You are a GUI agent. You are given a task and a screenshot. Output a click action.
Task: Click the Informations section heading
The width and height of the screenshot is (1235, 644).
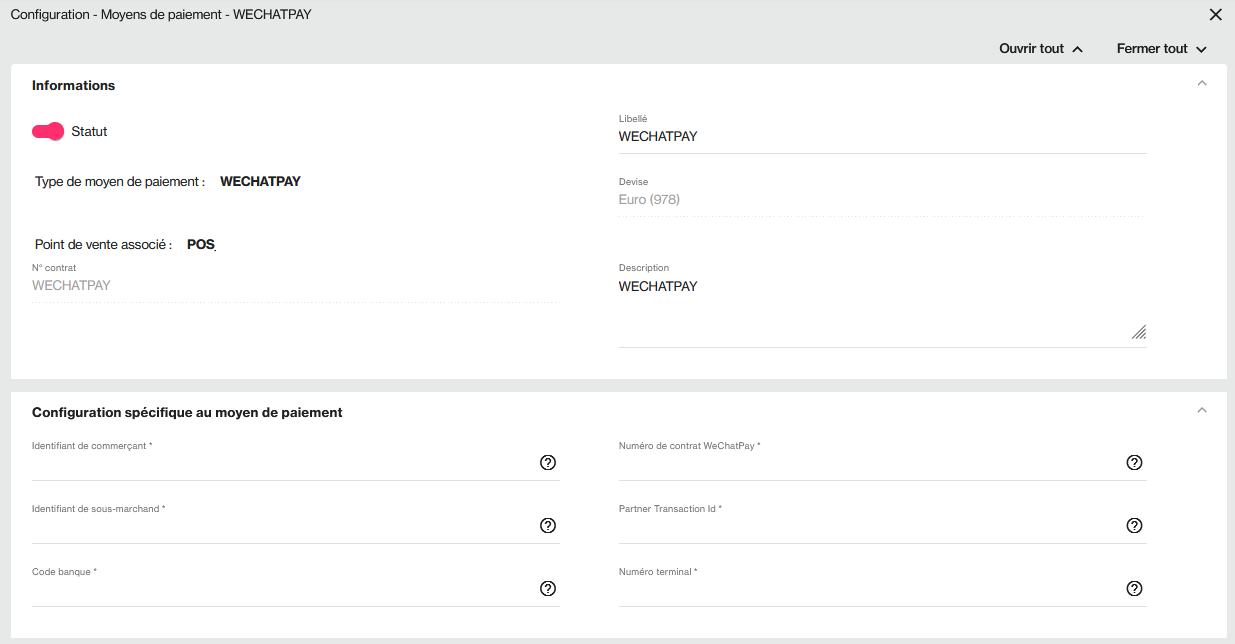click(74, 86)
